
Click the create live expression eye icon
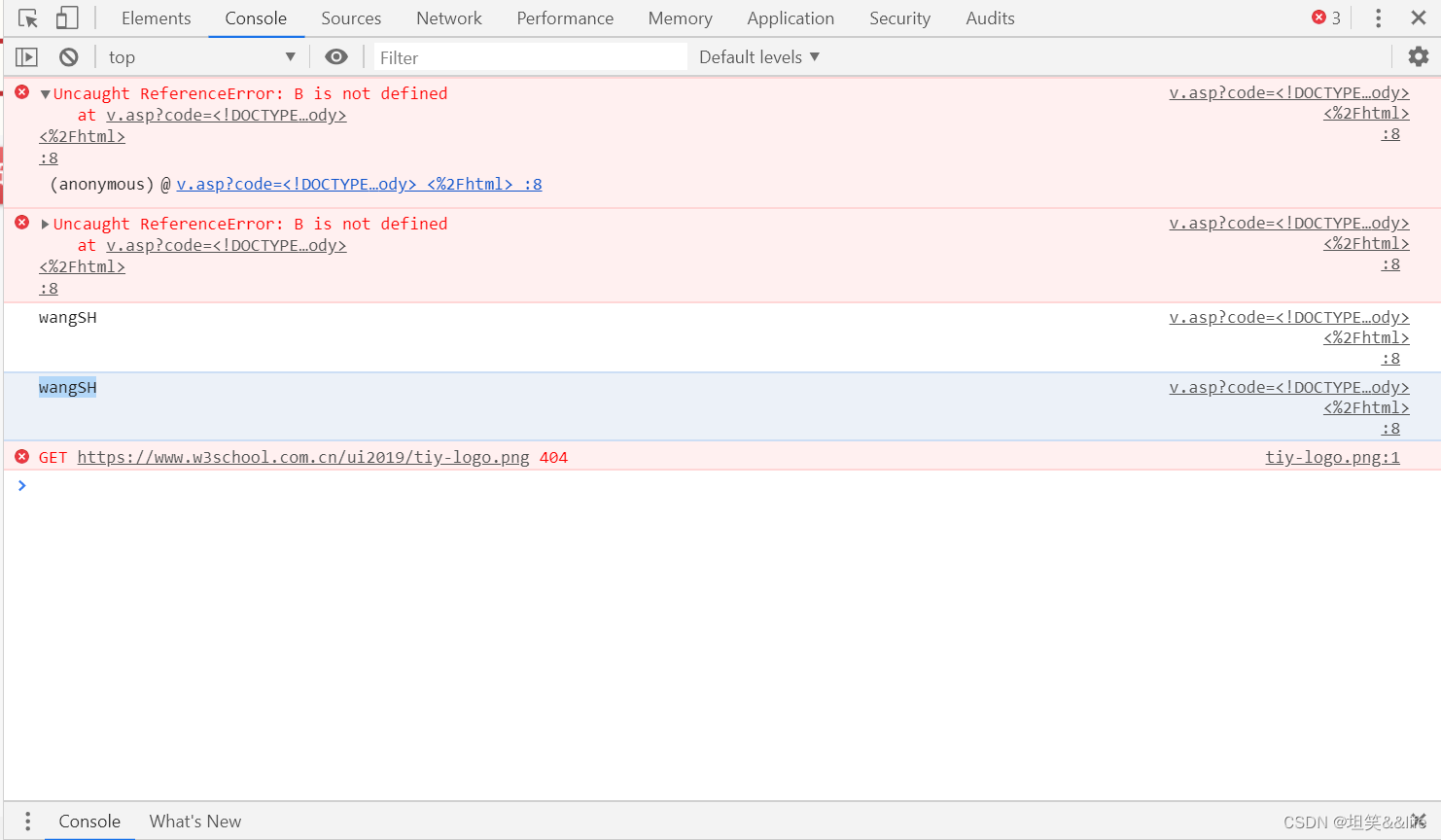point(336,56)
